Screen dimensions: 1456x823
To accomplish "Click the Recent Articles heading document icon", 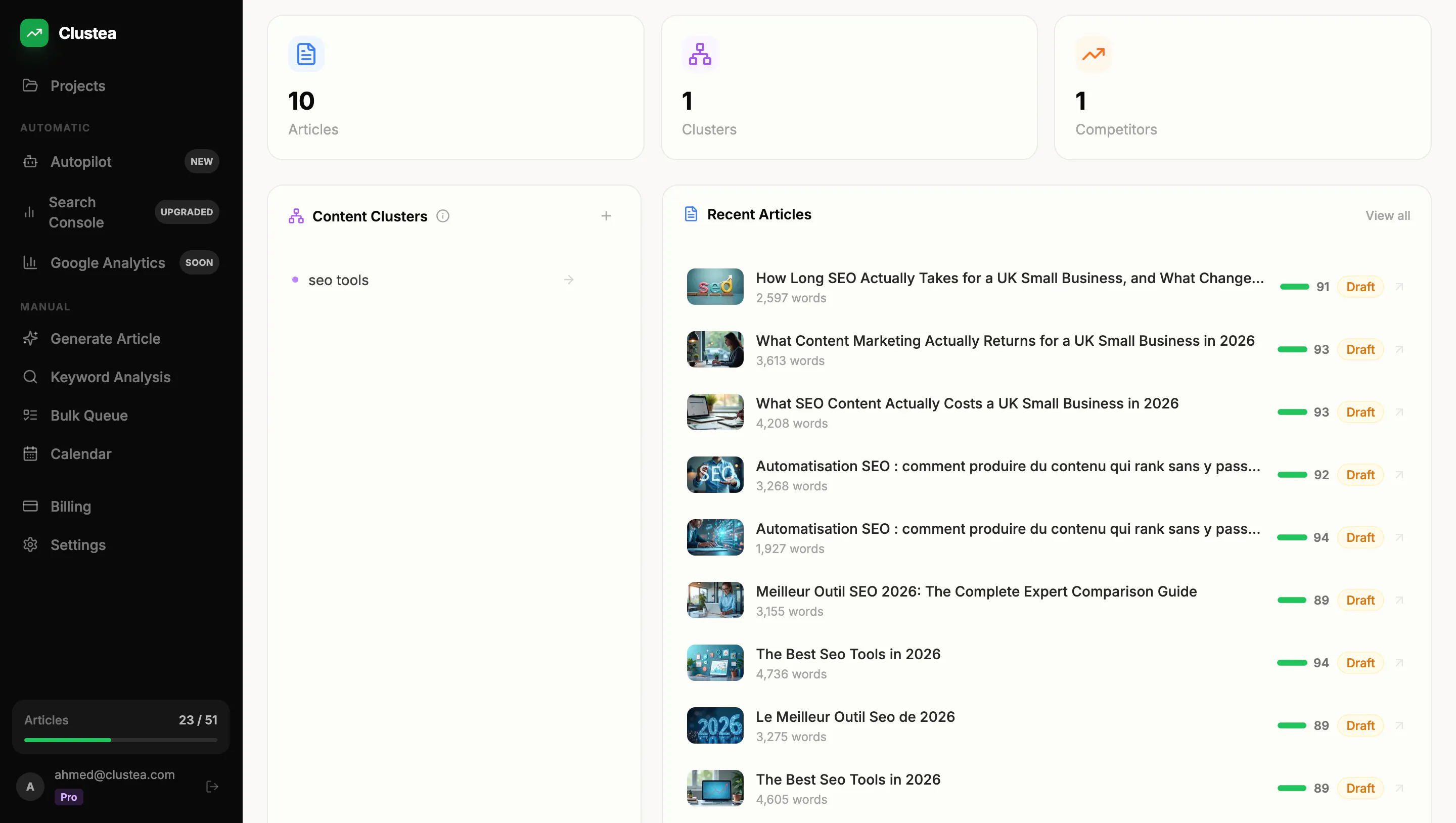I will point(691,214).
